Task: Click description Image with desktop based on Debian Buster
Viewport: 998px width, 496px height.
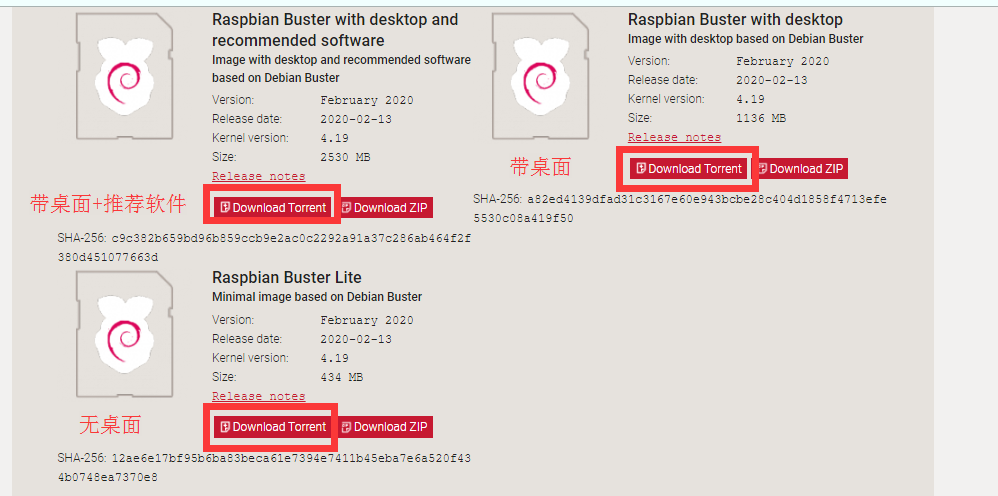Action: click(x=745, y=39)
